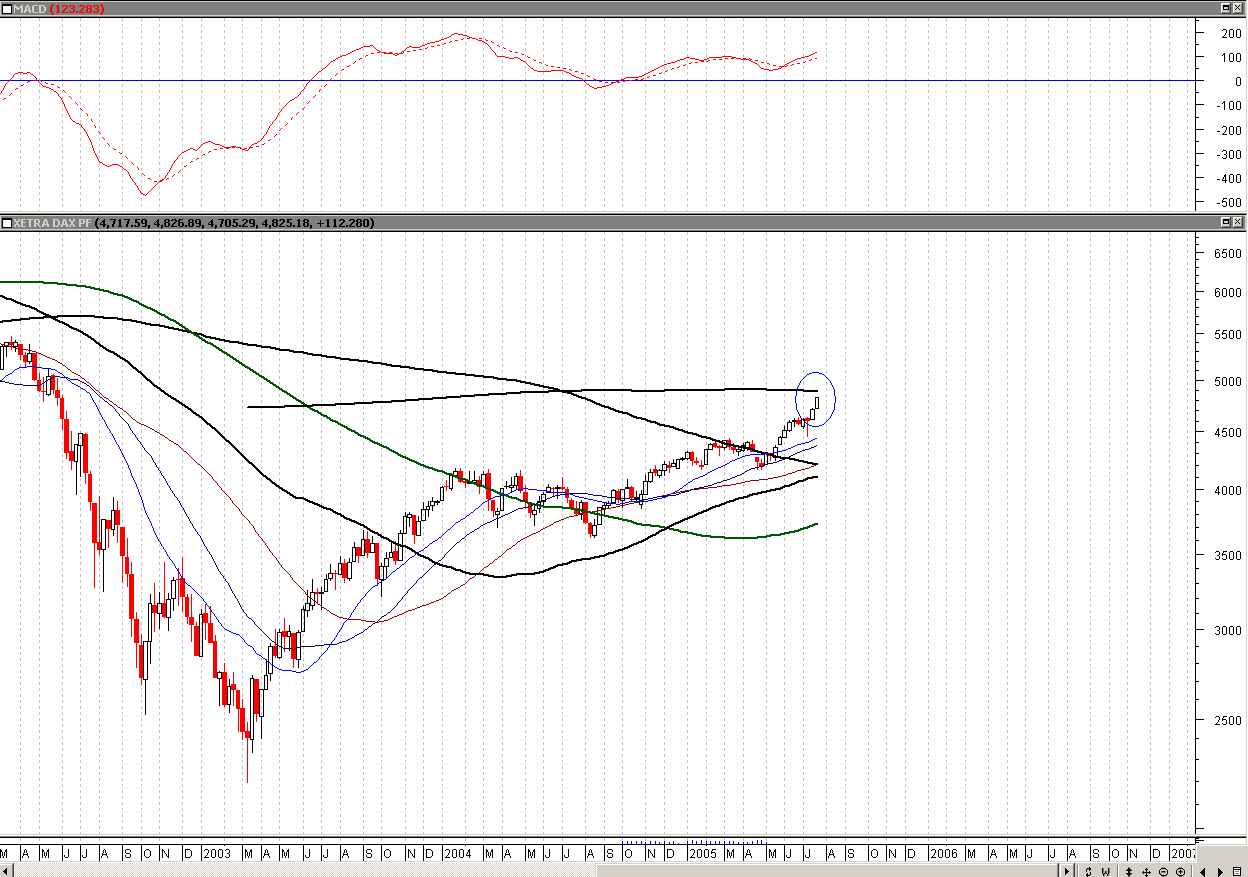Viewport: 1248px width, 877px height.
Task: Select the pan chart crosshair icon
Action: 1147,871
